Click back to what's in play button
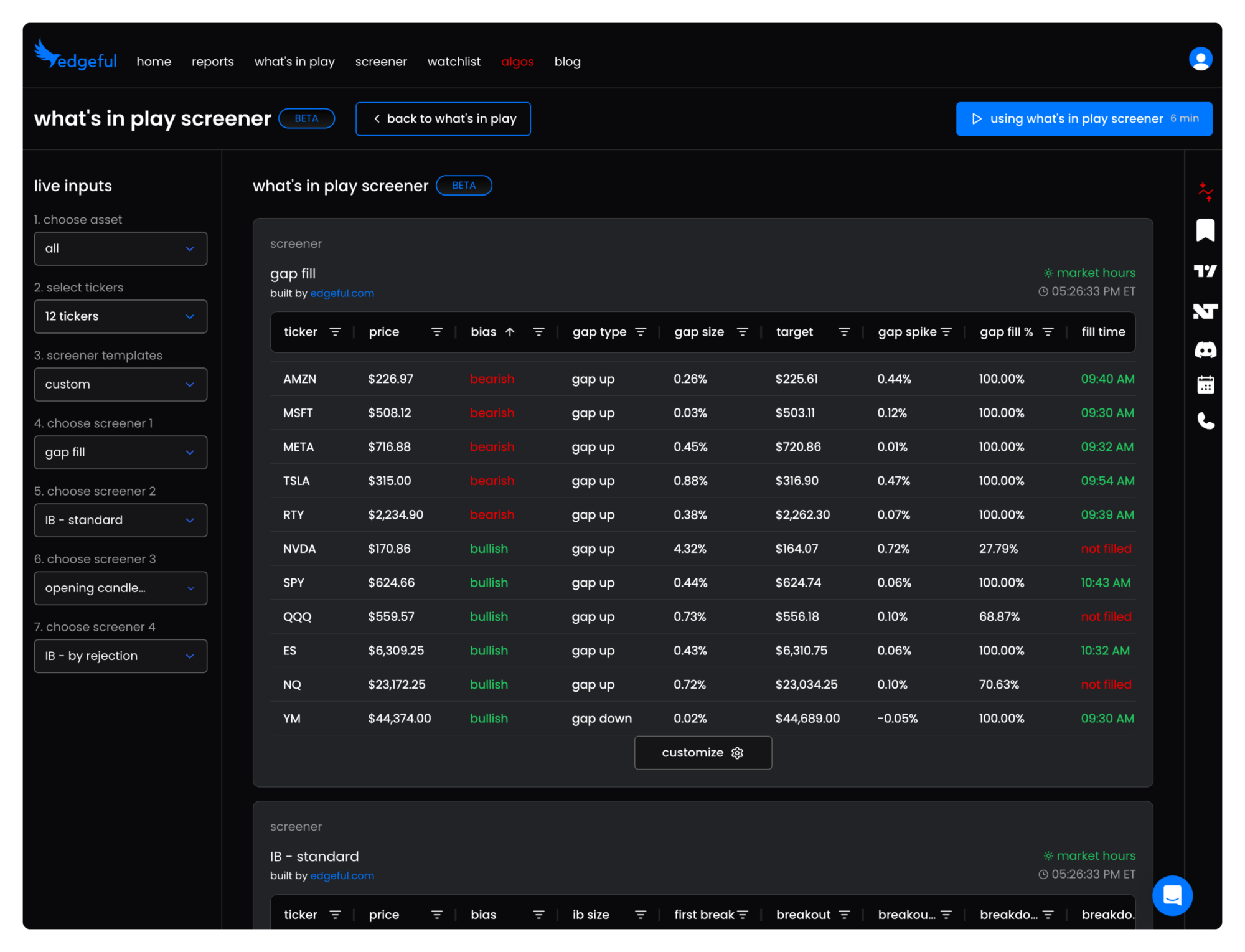The image size is (1245, 952). tap(443, 119)
